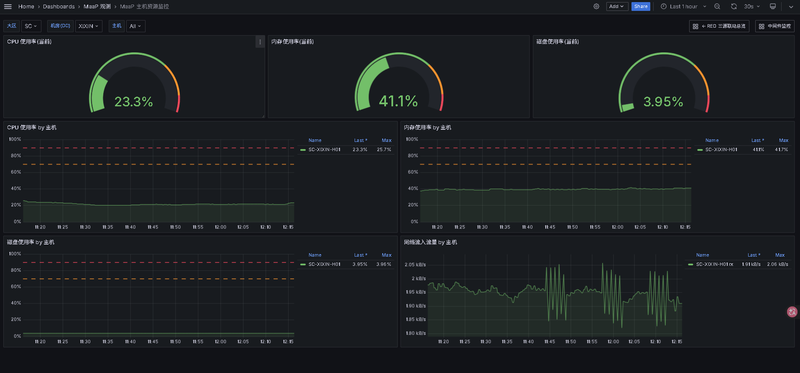Open the host All dropdown

point(136,26)
